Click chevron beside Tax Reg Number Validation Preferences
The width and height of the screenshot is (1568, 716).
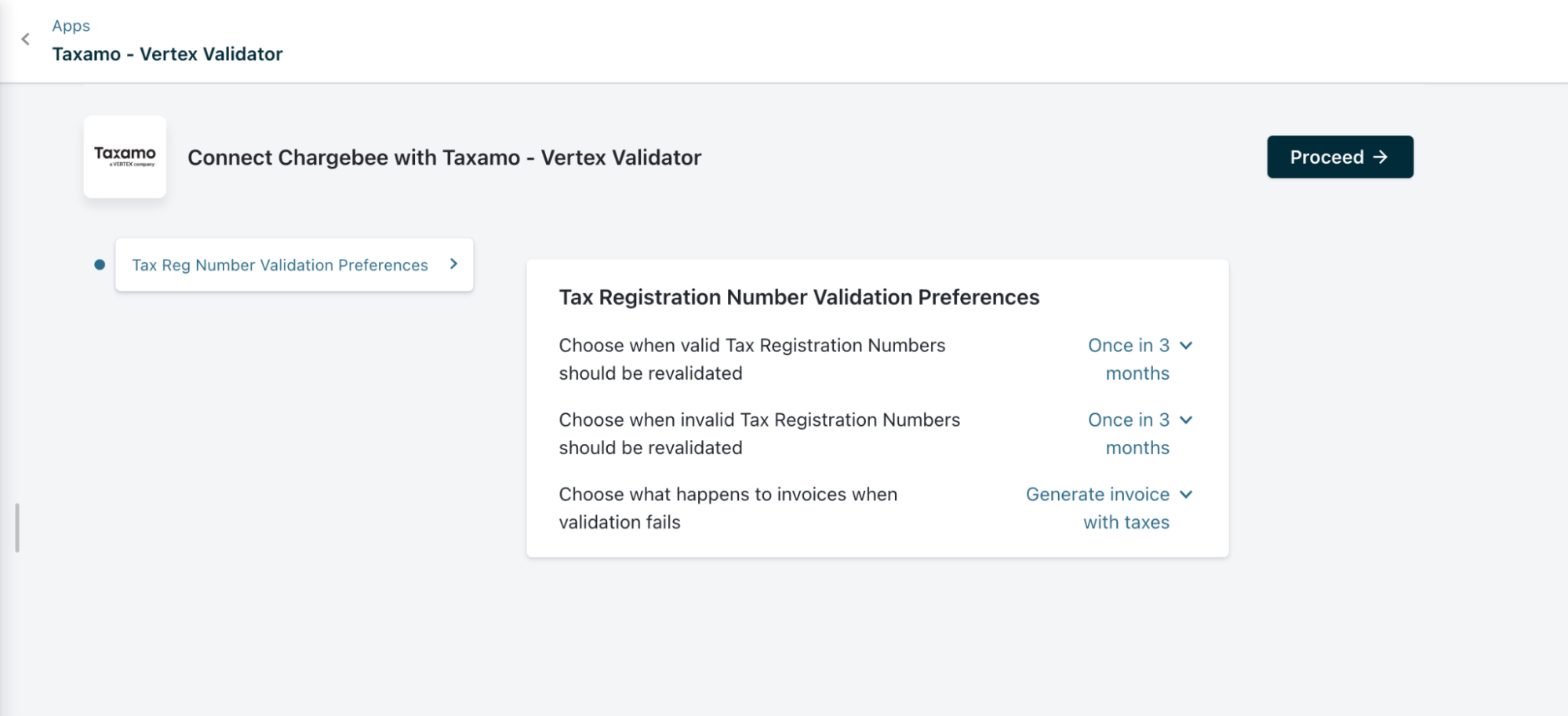453,264
